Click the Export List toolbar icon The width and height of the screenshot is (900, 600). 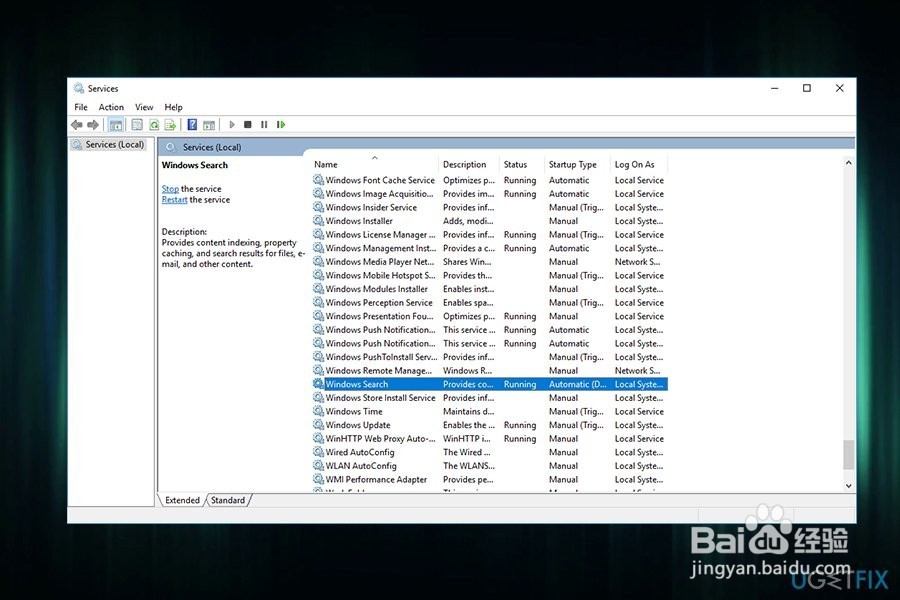(170, 125)
